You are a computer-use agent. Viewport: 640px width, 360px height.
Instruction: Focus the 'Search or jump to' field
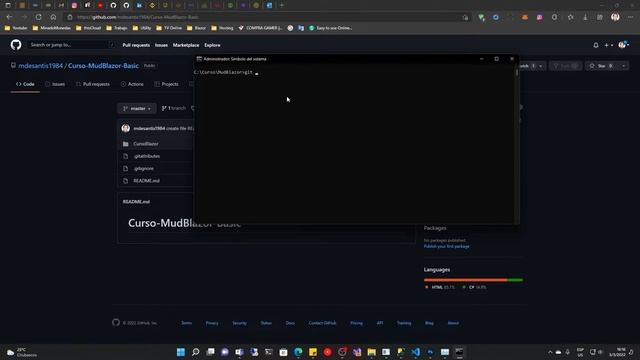tap(71, 45)
